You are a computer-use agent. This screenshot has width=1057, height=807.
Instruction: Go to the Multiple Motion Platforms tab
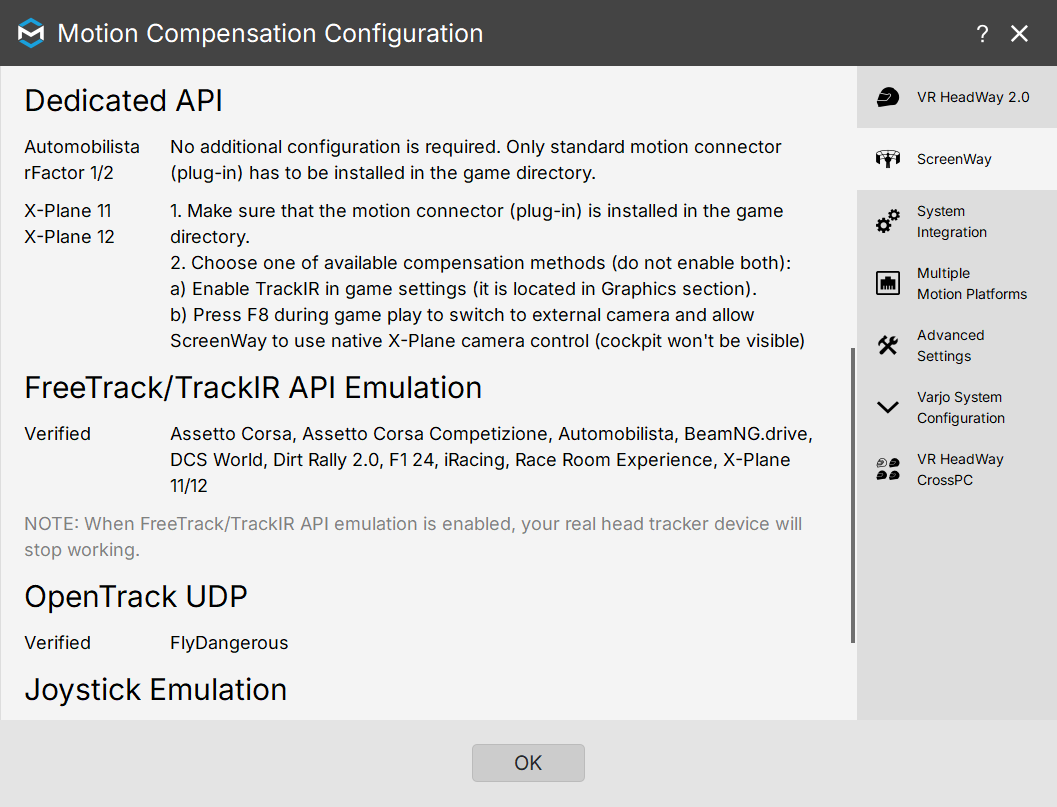[957, 283]
